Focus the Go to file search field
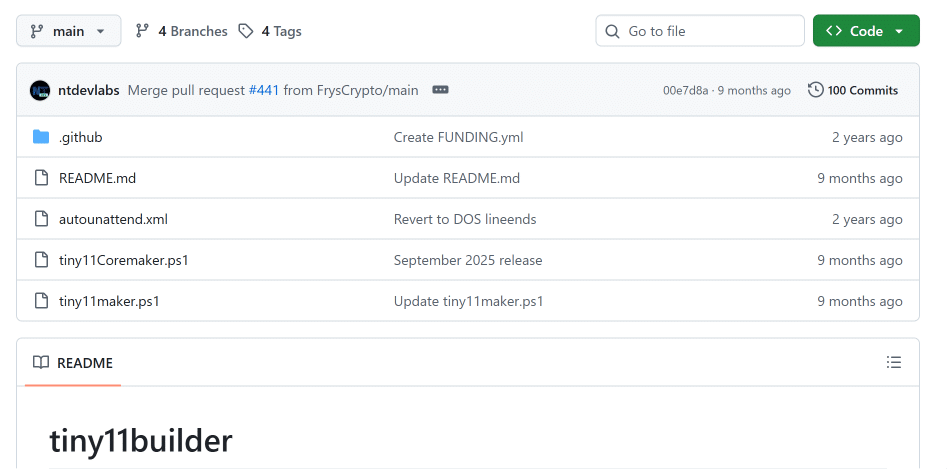 (x=700, y=31)
